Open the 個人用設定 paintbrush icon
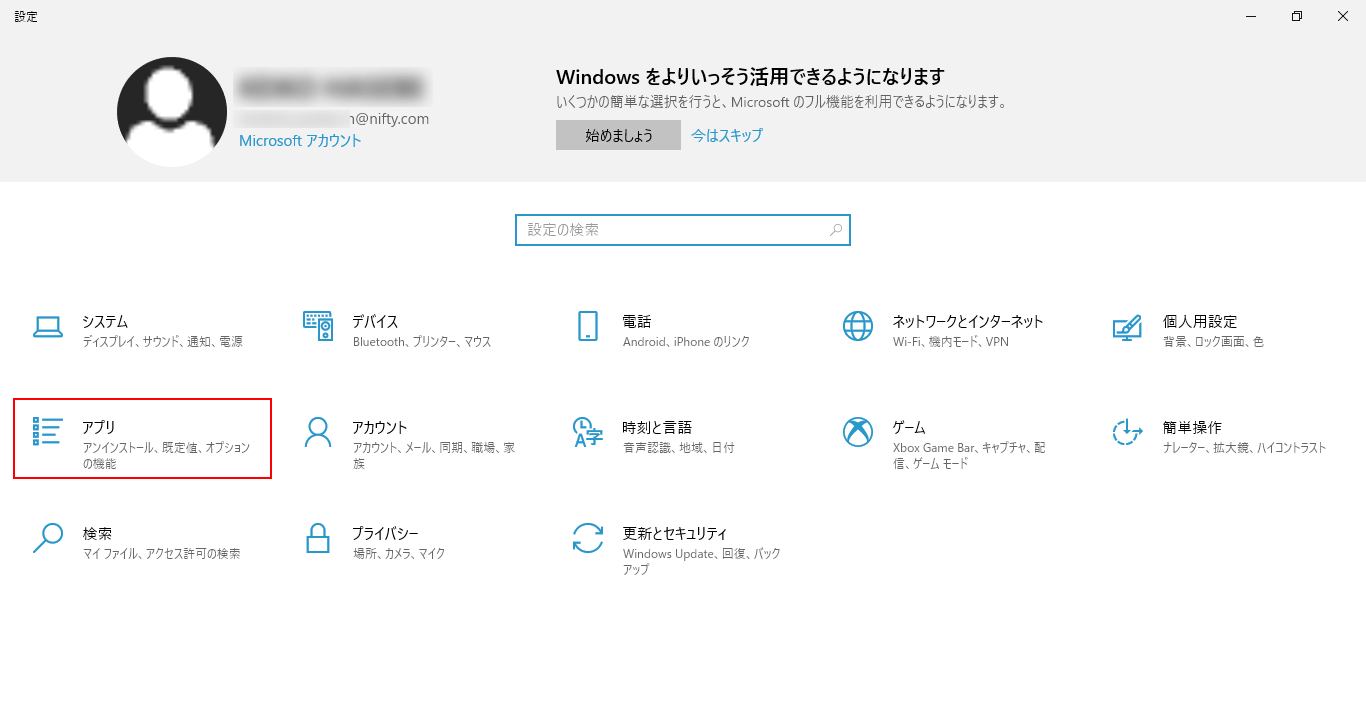This screenshot has width=1366, height=728. pos(1128,328)
